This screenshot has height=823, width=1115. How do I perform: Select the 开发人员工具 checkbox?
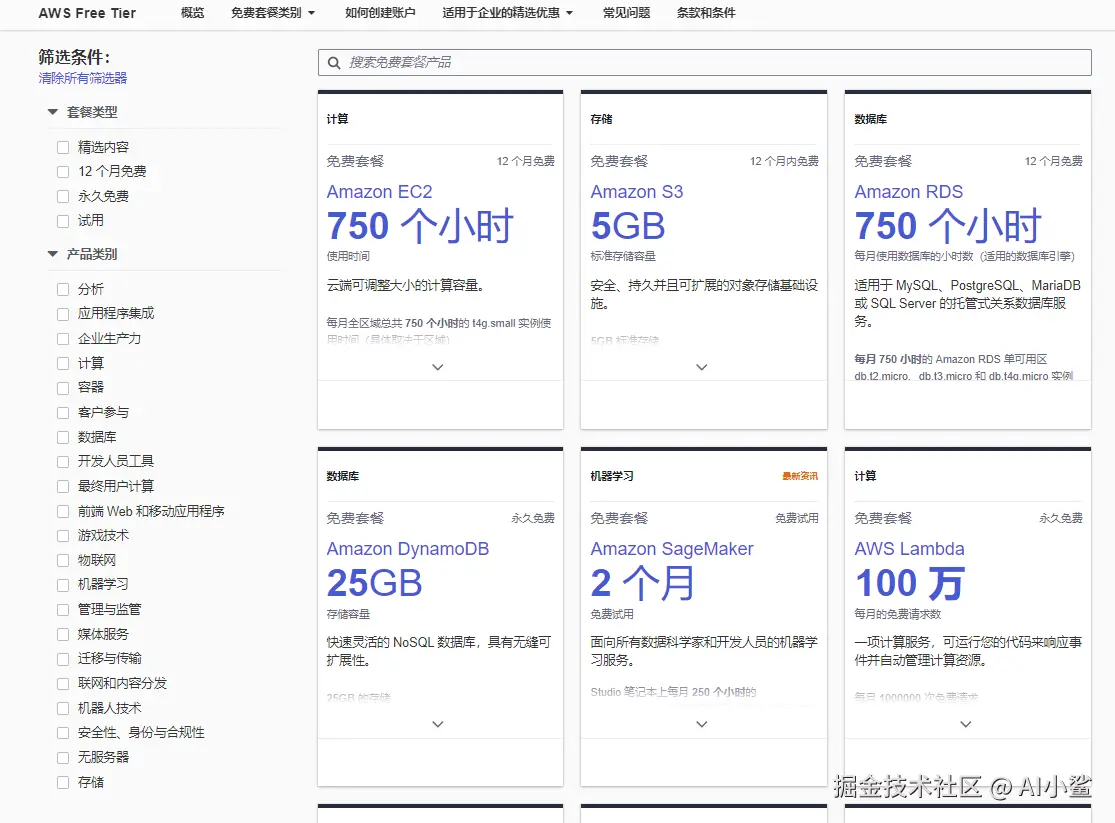pos(63,462)
